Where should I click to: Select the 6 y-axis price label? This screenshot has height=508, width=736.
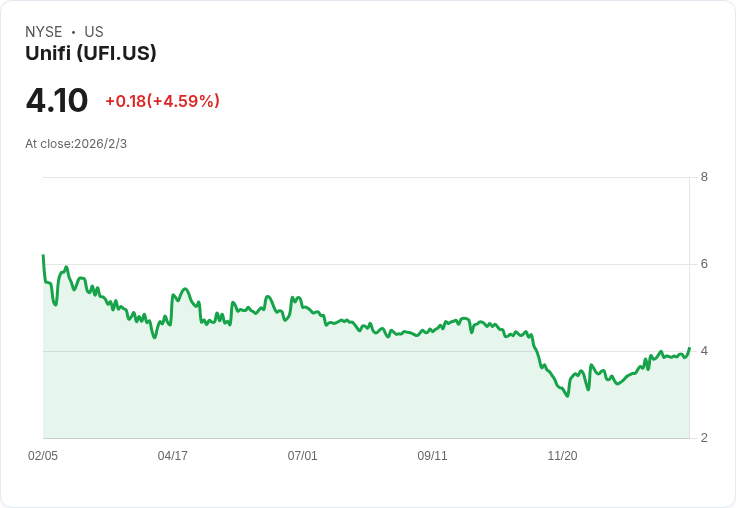coord(704,264)
